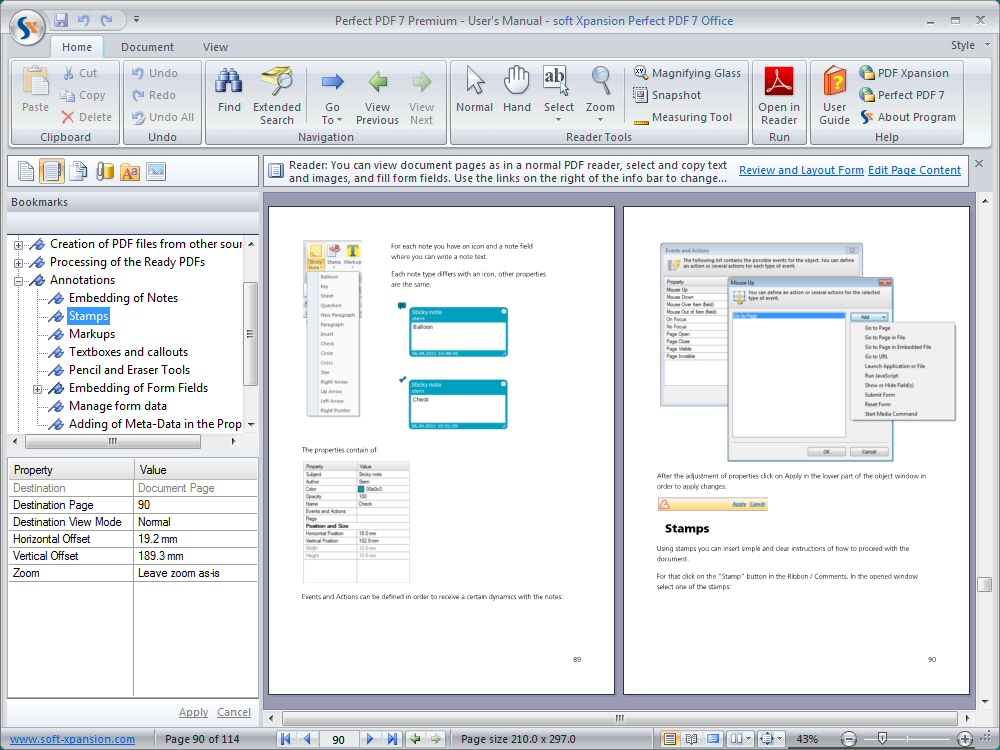This screenshot has width=1000, height=750.
Task: Show the Bookmarks panel icon
Action: 52,171
